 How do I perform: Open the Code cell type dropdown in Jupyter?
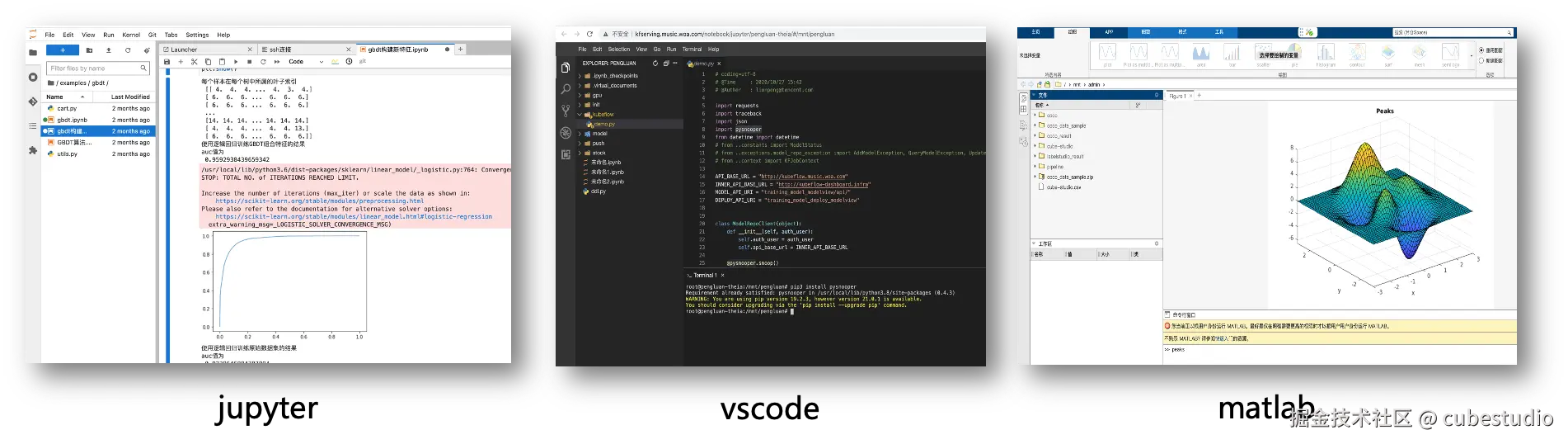306,62
